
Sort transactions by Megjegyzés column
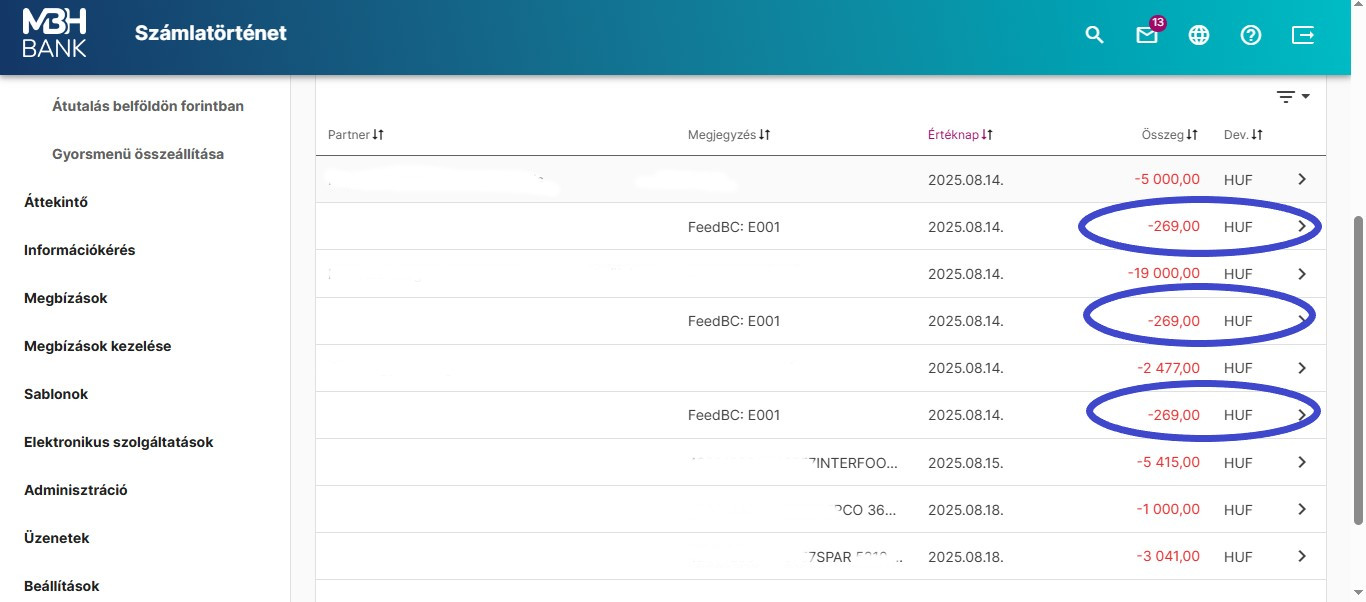coord(728,134)
